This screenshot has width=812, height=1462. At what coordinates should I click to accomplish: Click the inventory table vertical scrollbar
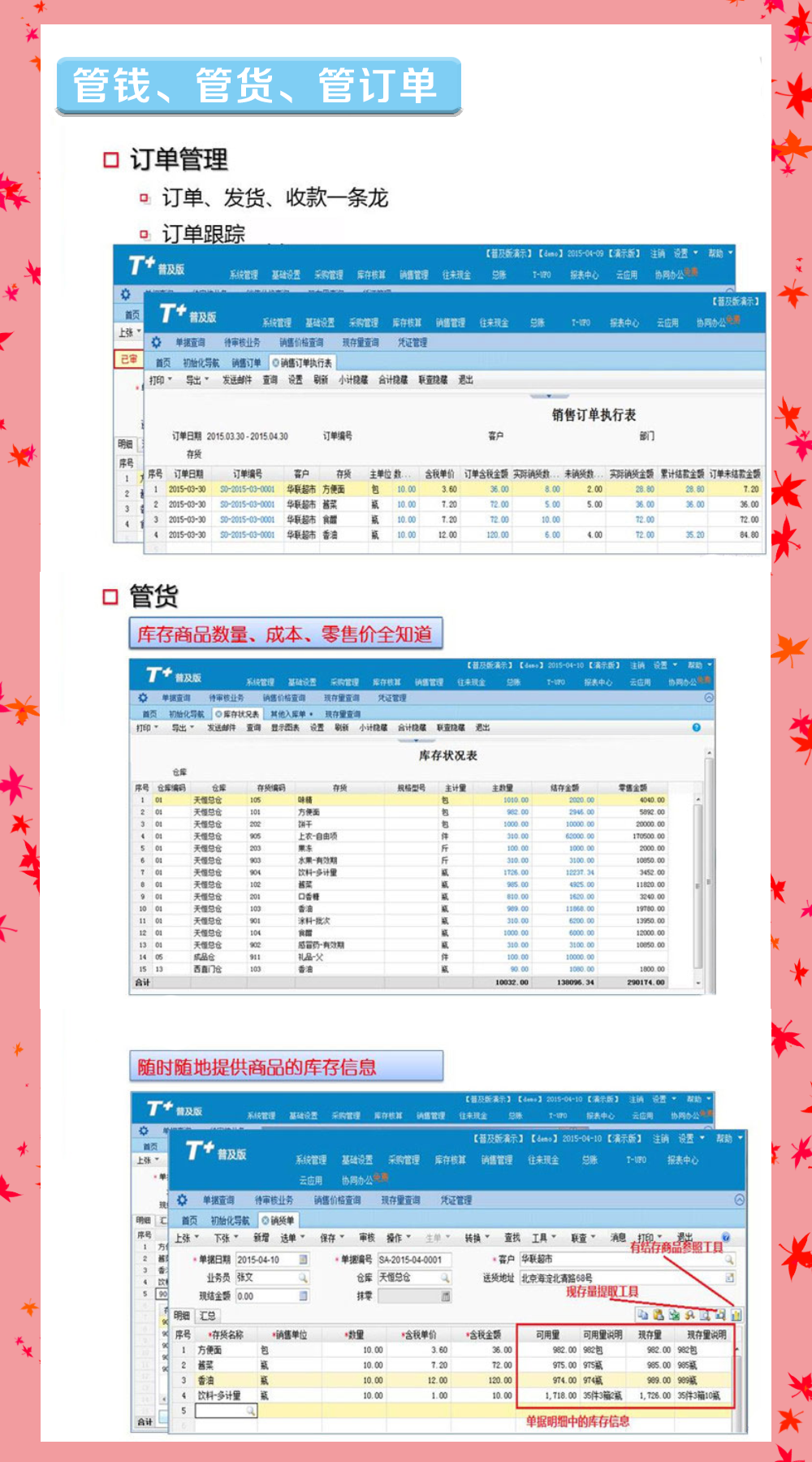(698, 885)
